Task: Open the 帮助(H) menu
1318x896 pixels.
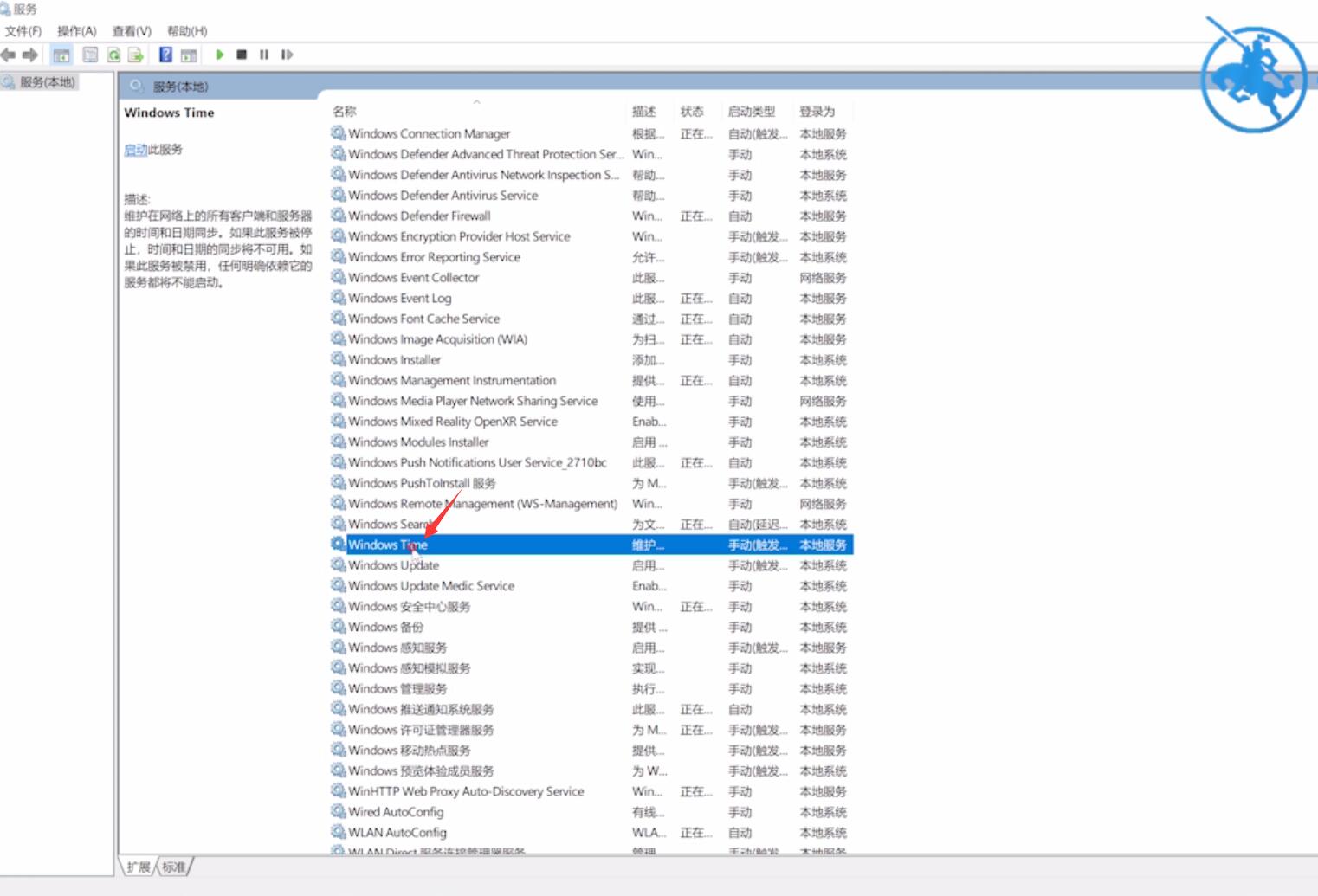Action: [187, 31]
